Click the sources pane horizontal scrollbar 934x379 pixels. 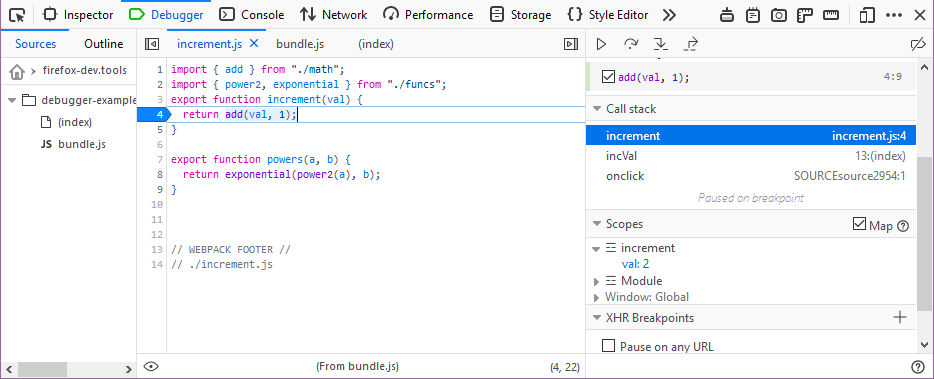click(42, 368)
